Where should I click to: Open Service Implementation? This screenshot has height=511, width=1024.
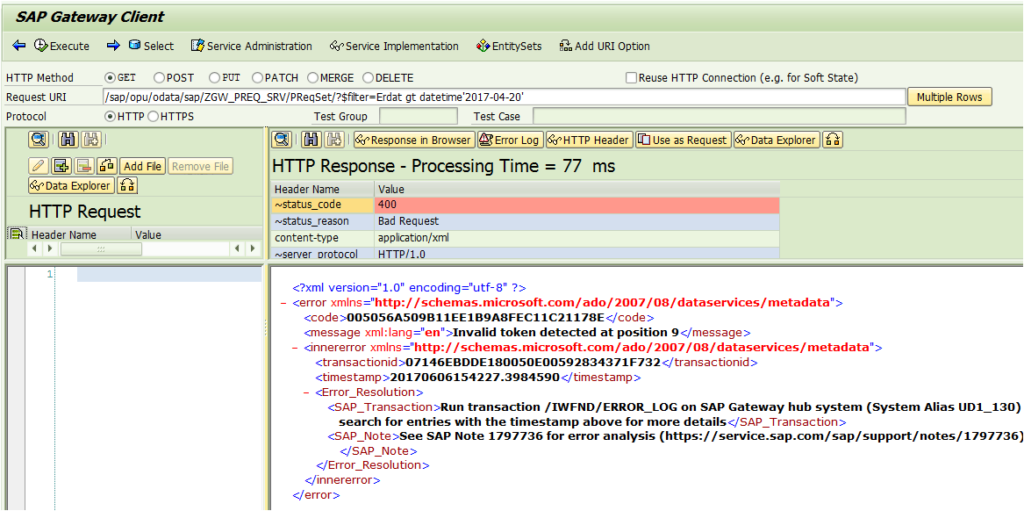click(394, 46)
